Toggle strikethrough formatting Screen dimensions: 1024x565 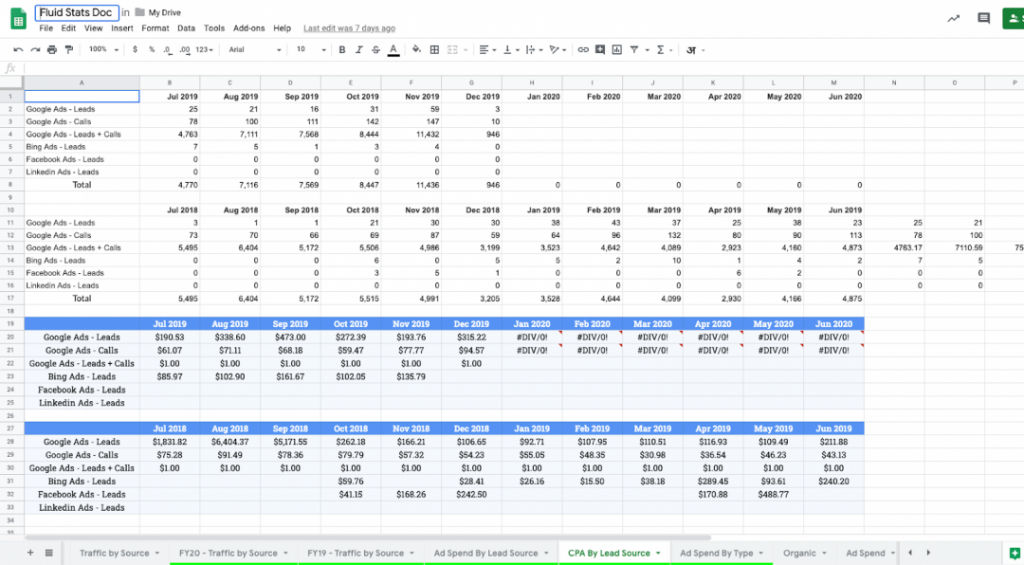pyautogui.click(x=375, y=49)
